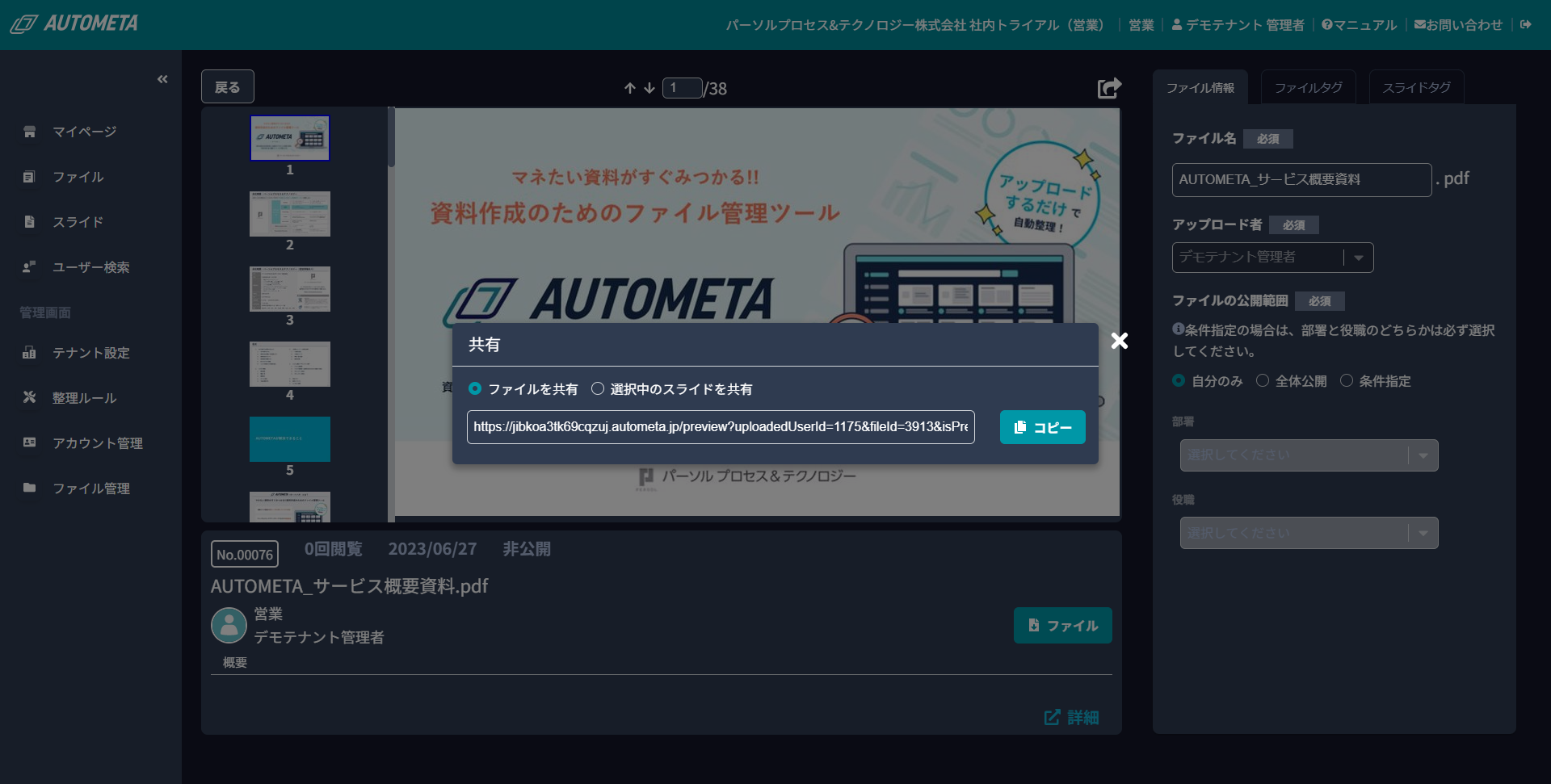Click the テナント設定 building icon
Screen dimensions: 1551x784
[29, 352]
